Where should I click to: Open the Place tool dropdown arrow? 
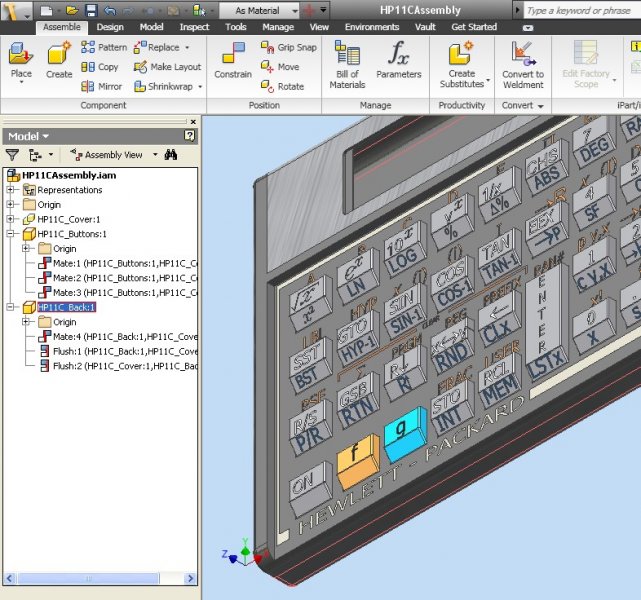21,82
